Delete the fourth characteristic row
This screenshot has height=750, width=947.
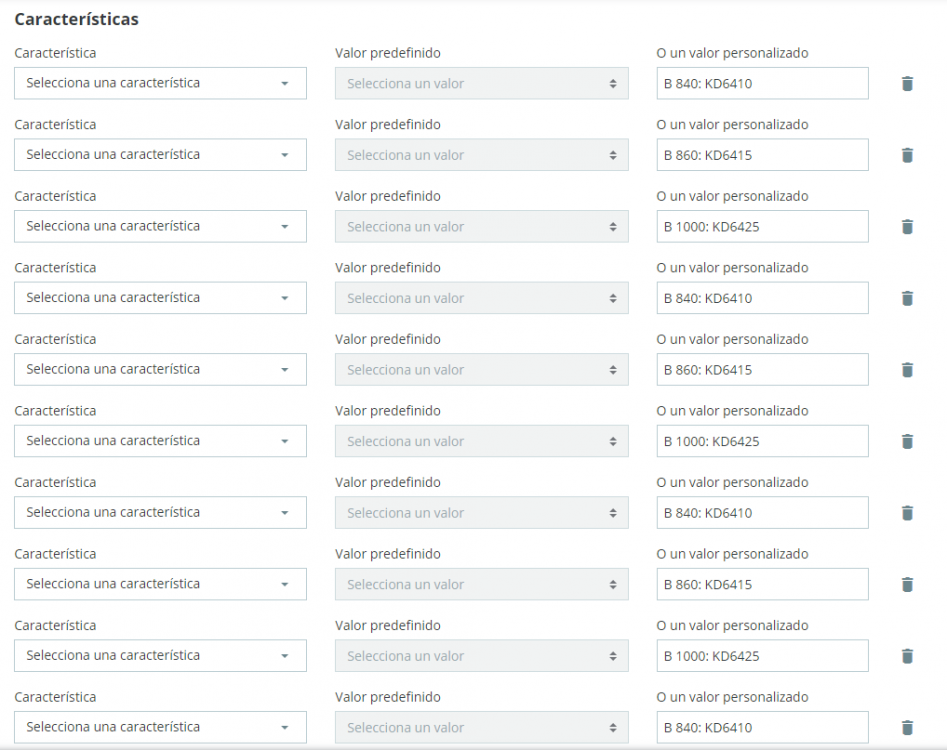pos(907,298)
